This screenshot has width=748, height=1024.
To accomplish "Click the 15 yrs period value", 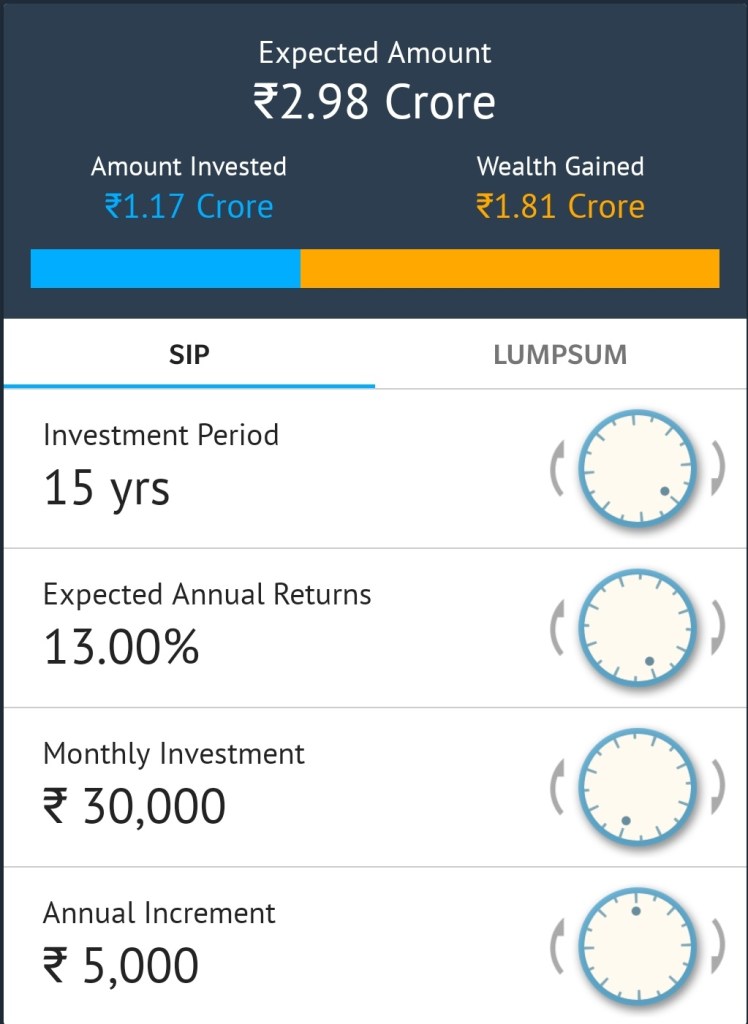I will pos(107,489).
